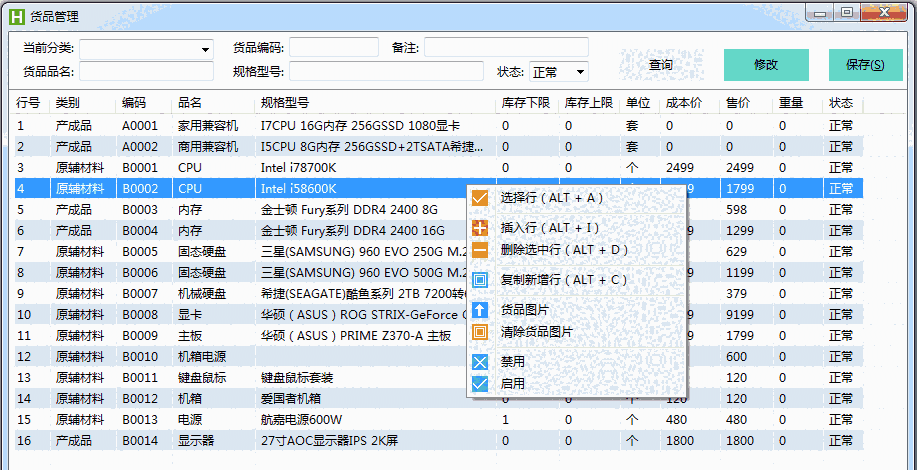Click the check icon beside 启用
This screenshot has height=470, width=917.
coord(480,384)
